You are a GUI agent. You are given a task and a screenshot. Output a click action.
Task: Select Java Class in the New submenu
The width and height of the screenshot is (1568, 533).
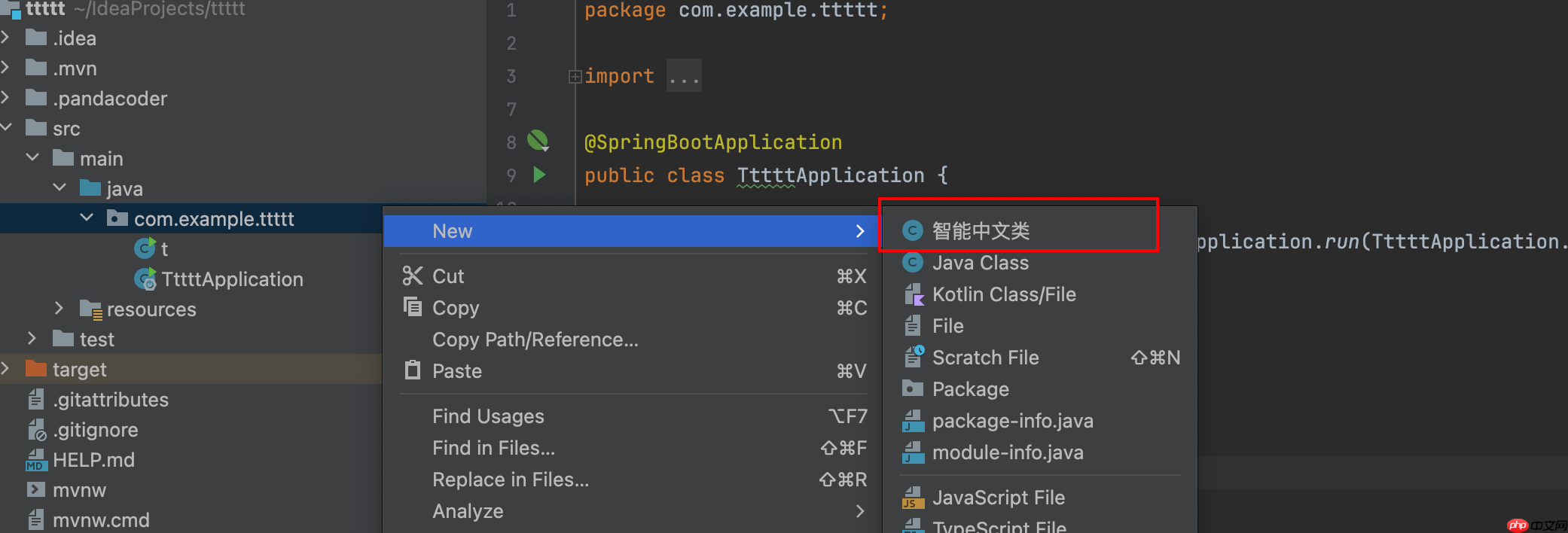pyautogui.click(x=980, y=263)
